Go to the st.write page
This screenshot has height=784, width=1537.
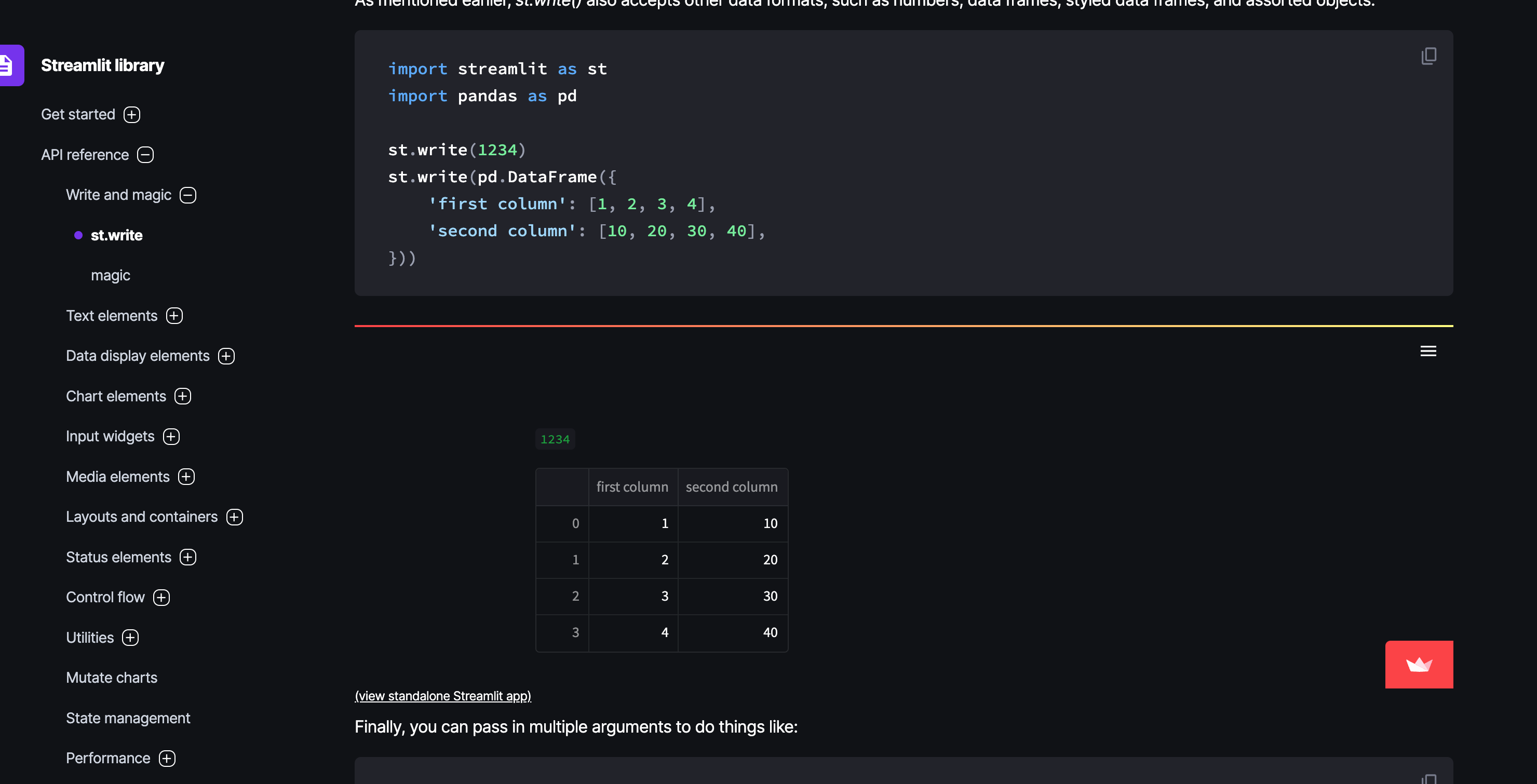pyautogui.click(x=116, y=235)
